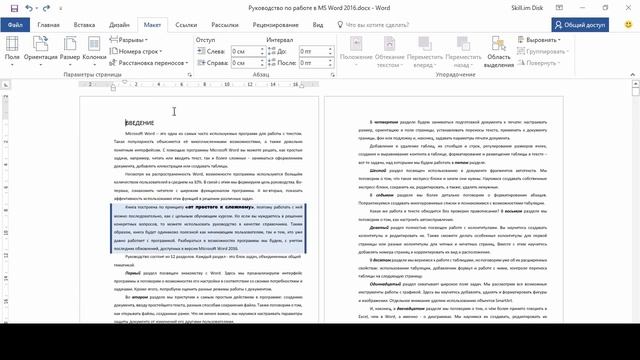Viewport: 640px width, 360px height.
Task: Decrease the Справа indent value
Action: point(262,65)
